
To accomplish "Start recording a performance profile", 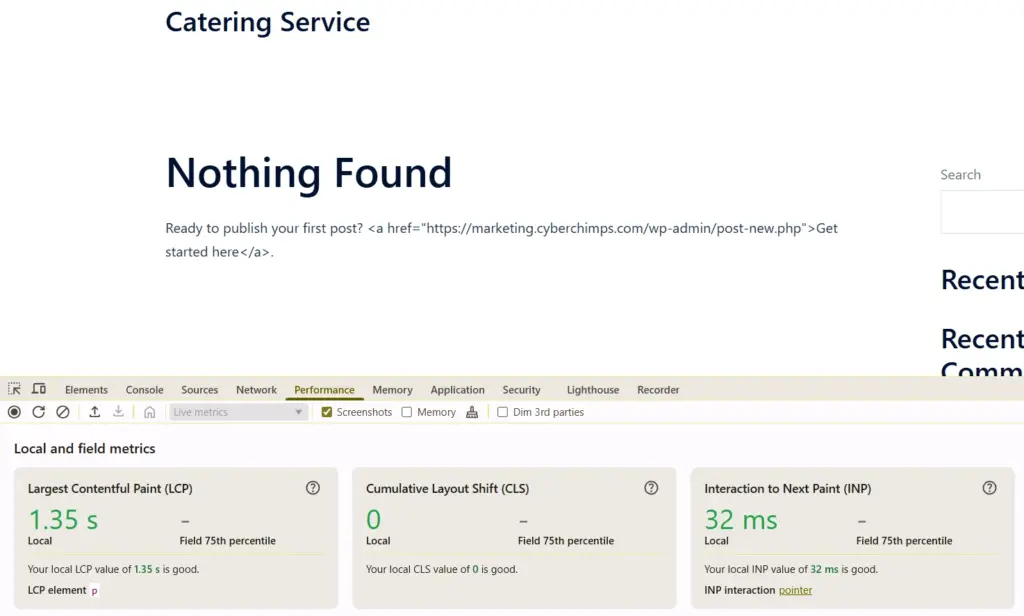I will pyautogui.click(x=14, y=412).
